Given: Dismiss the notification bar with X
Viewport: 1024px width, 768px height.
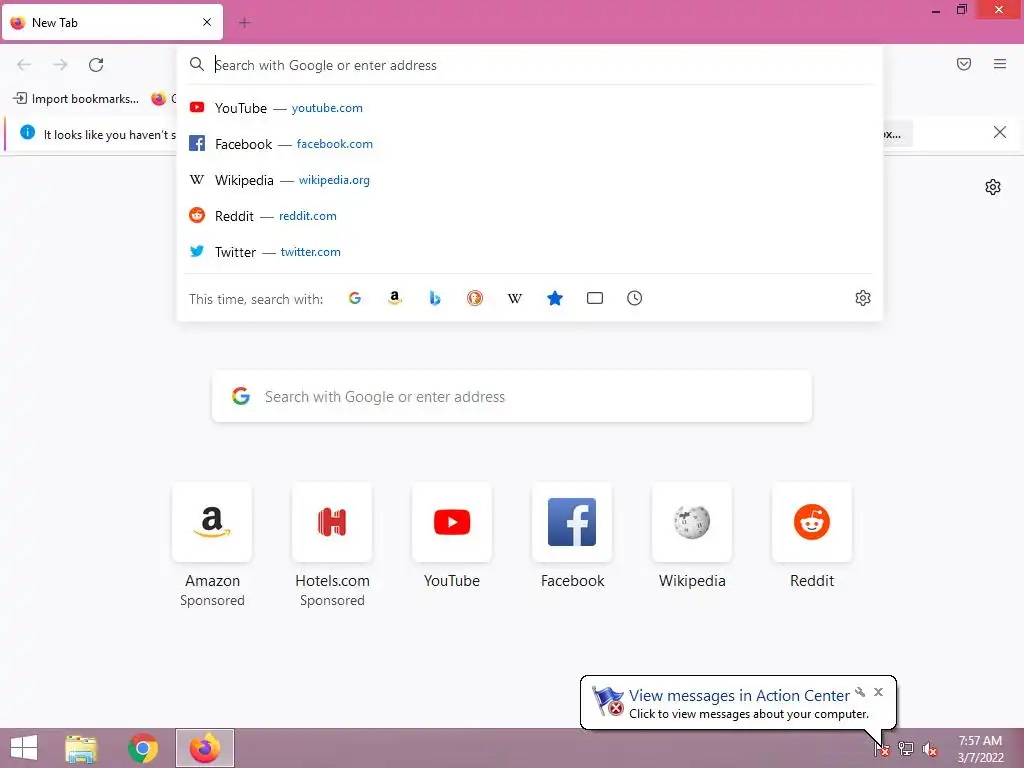Looking at the screenshot, I should [x=999, y=133].
